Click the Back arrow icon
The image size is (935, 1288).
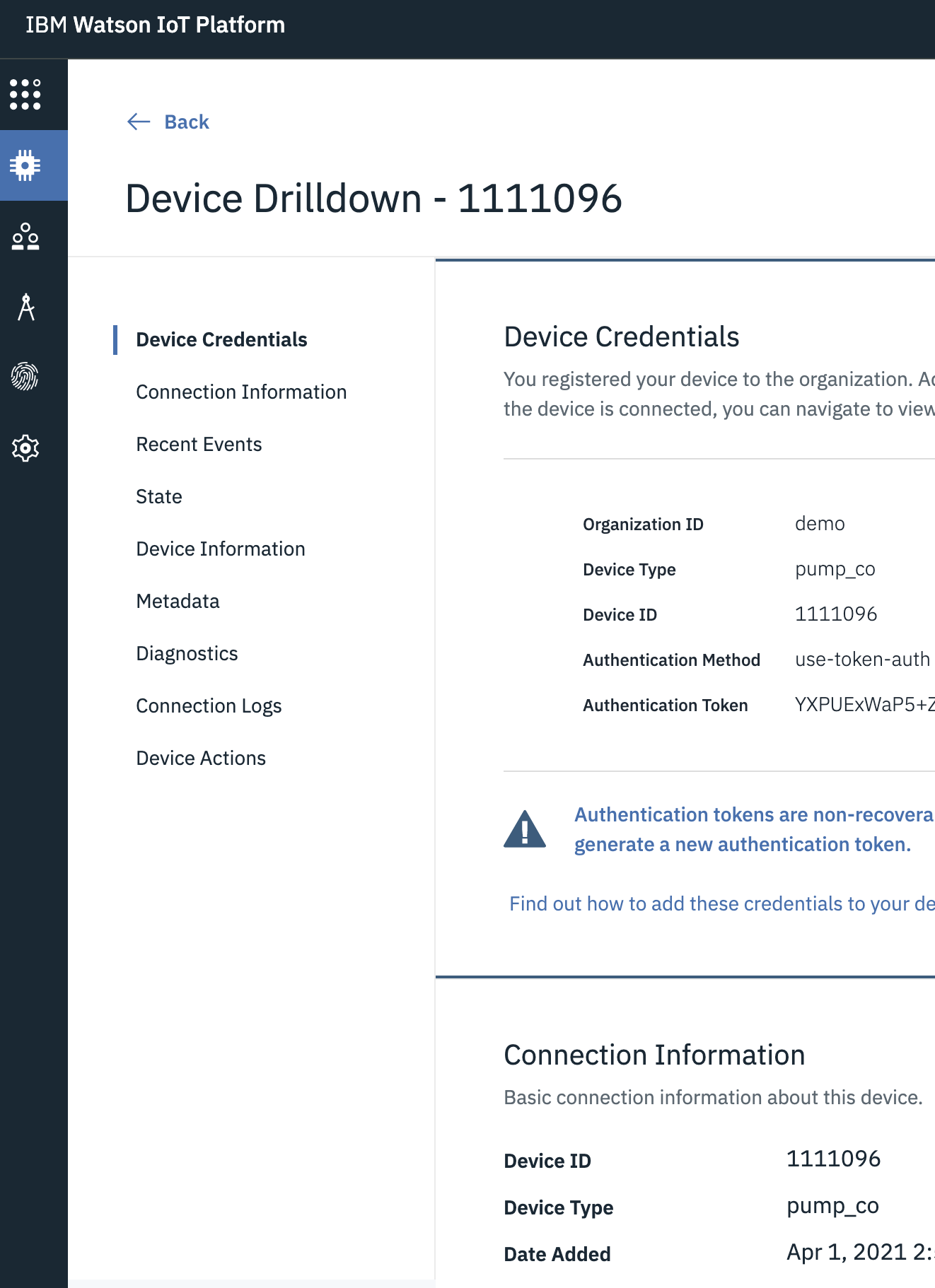click(139, 122)
